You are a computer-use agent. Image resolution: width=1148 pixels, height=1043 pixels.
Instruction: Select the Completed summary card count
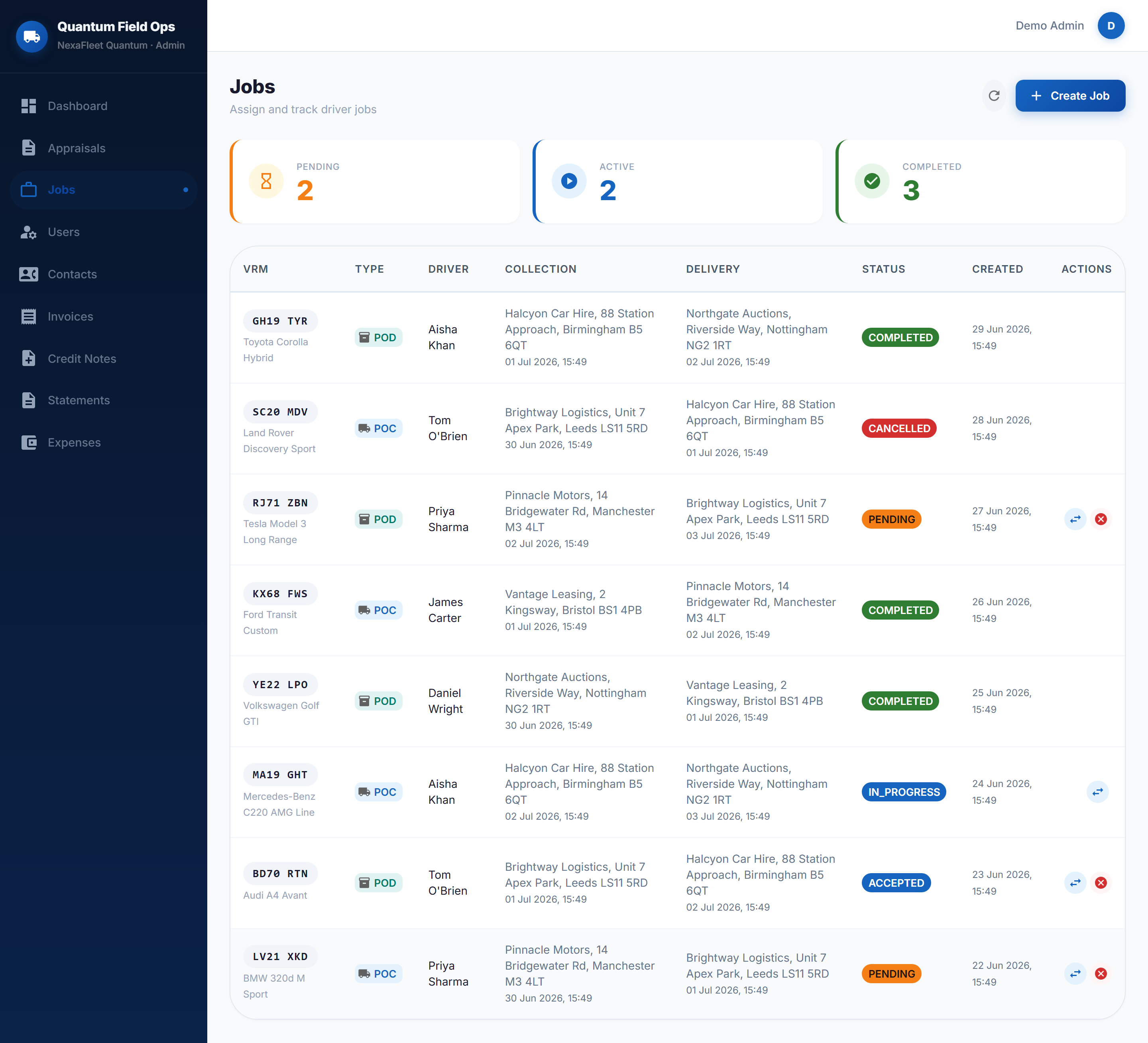click(x=911, y=190)
